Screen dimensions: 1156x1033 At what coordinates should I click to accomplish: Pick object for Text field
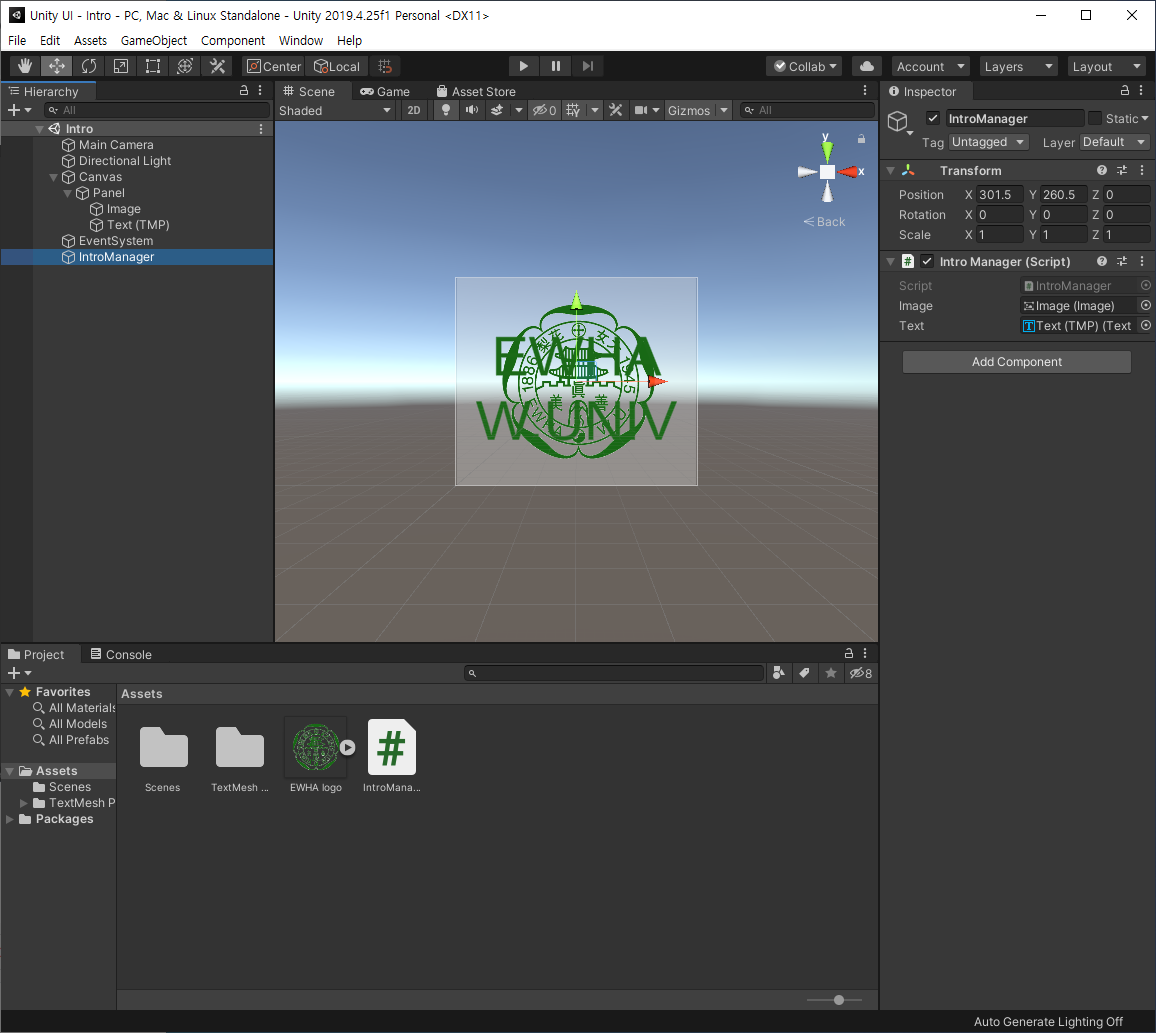tap(1146, 325)
